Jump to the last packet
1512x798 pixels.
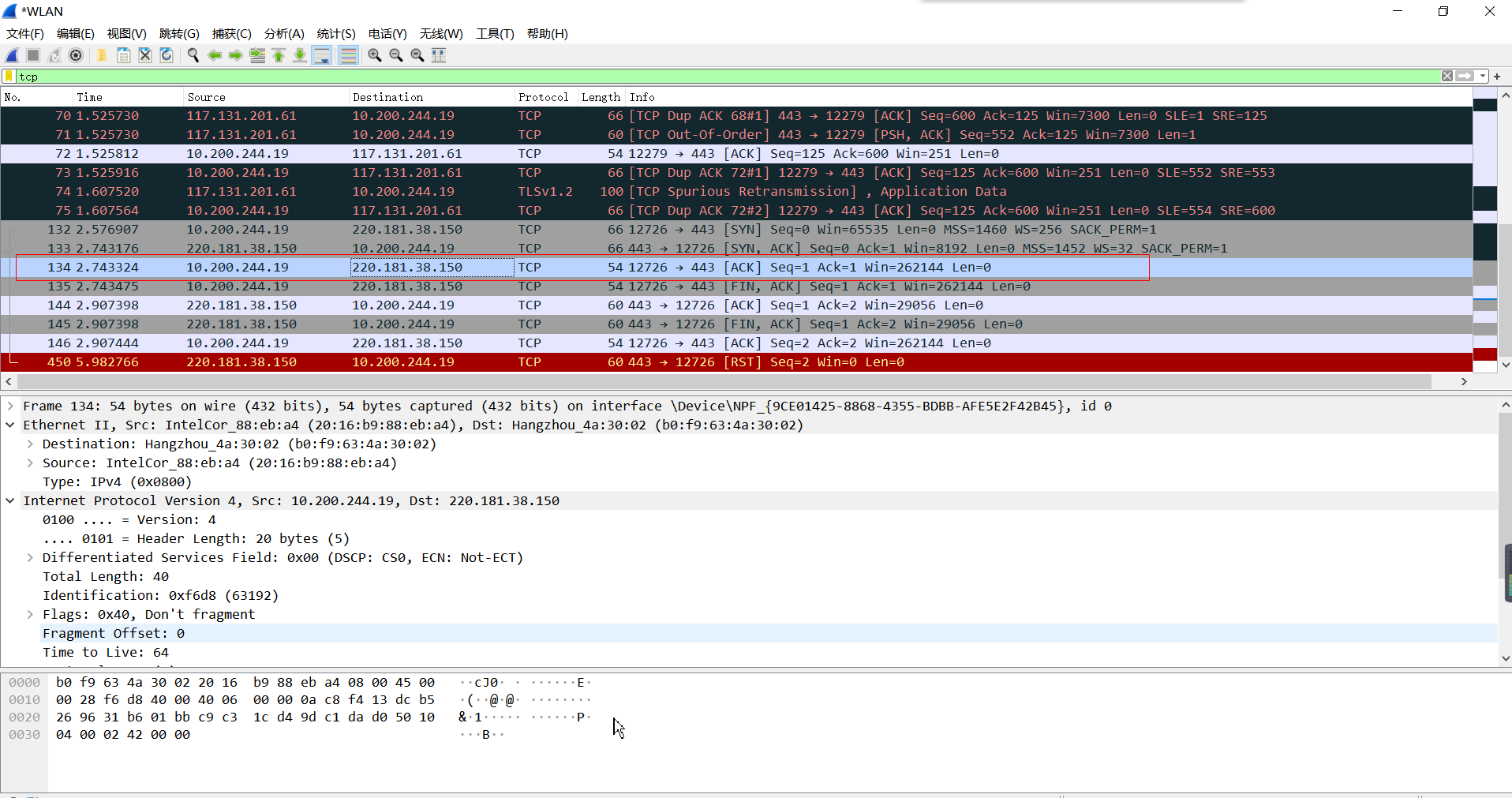coord(300,55)
